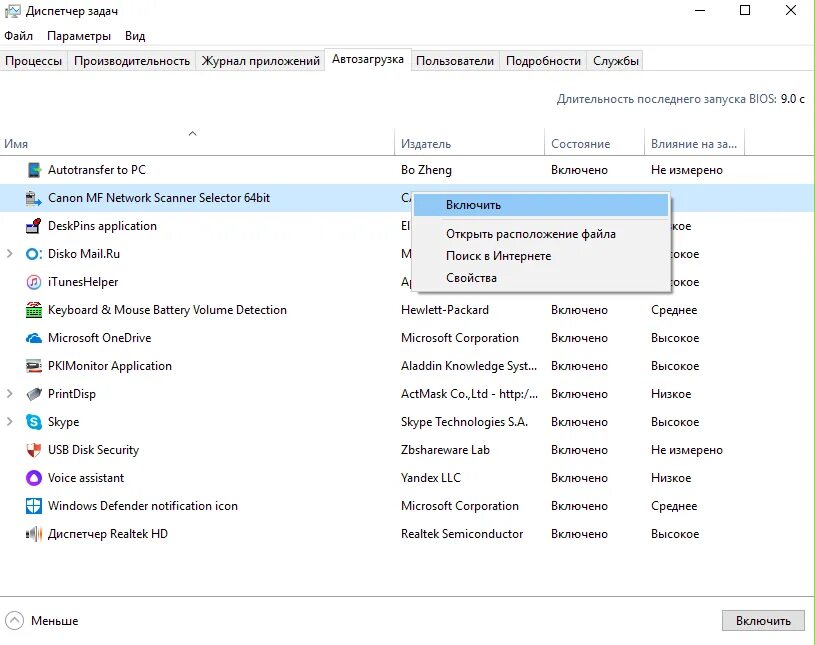Click the Yandex LLC publisher cell
The height and width of the screenshot is (645, 815).
(431, 478)
